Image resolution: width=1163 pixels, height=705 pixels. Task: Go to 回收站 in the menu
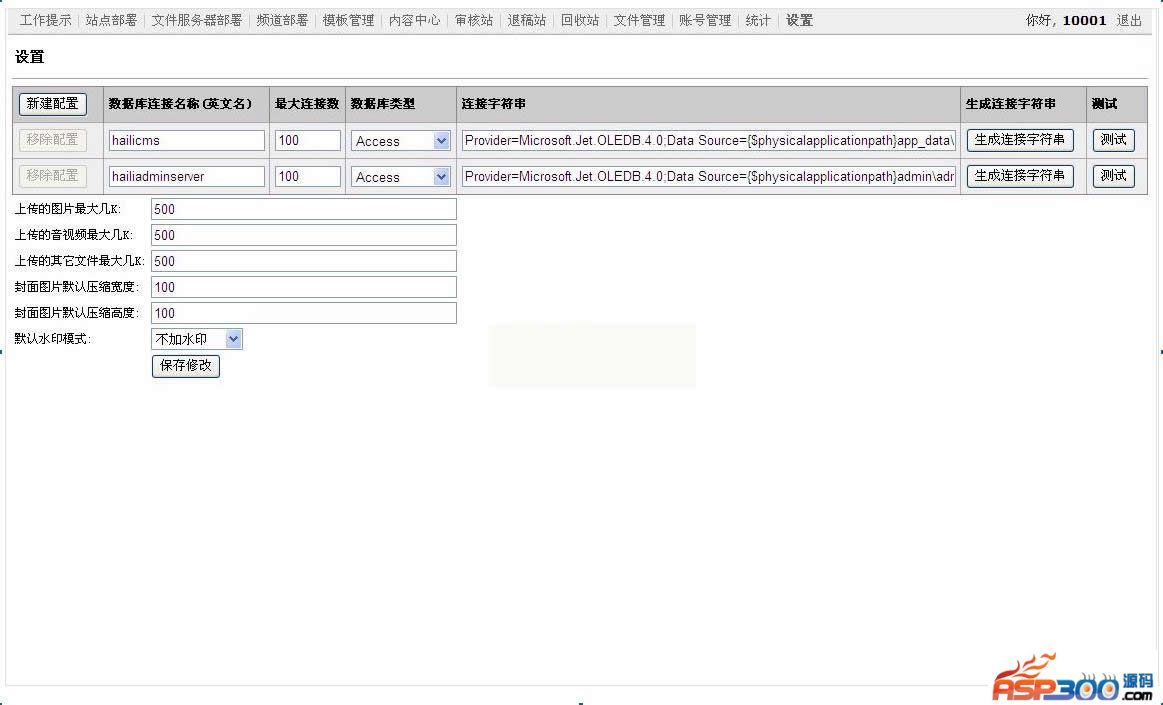tap(579, 21)
